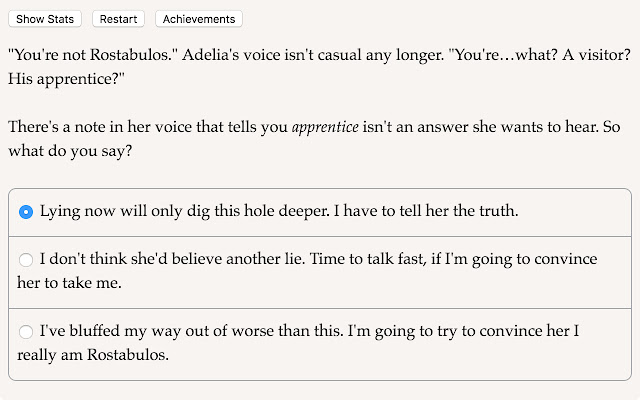The image size is (640, 400).
Task: Select the radio for telling the truth
Action: click(26, 212)
